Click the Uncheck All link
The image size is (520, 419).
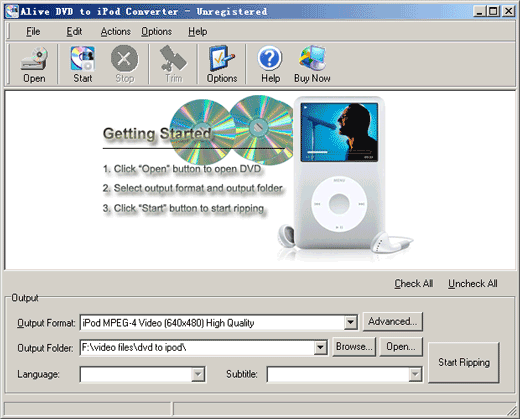[473, 284]
